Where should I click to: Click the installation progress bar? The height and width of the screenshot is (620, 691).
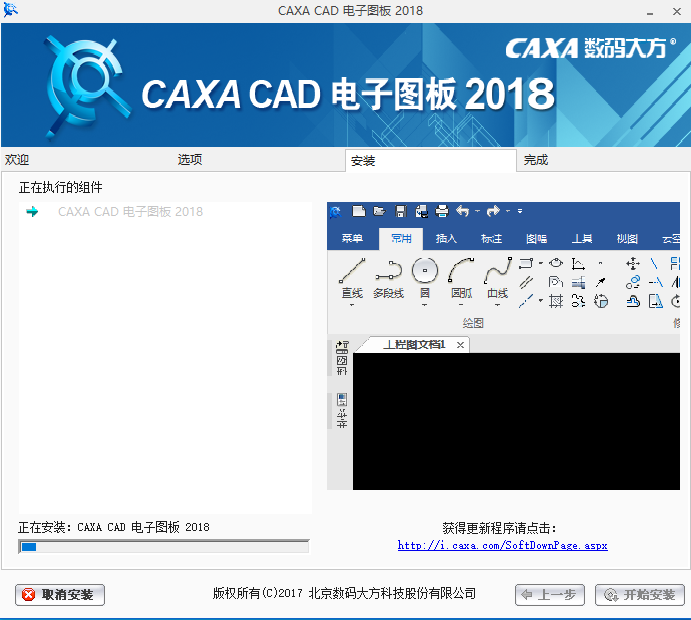click(x=163, y=547)
